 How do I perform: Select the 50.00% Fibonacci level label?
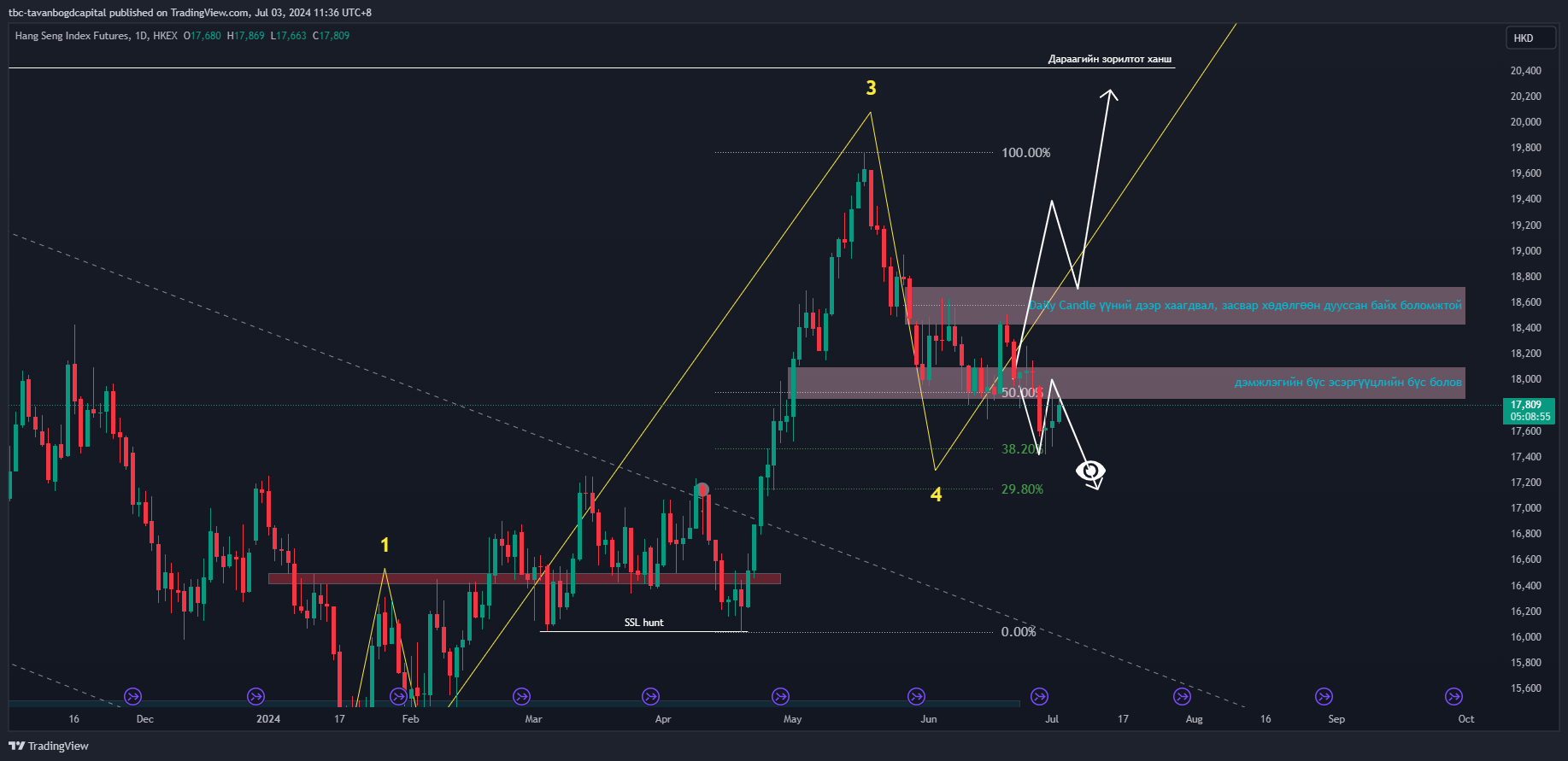(x=1022, y=393)
